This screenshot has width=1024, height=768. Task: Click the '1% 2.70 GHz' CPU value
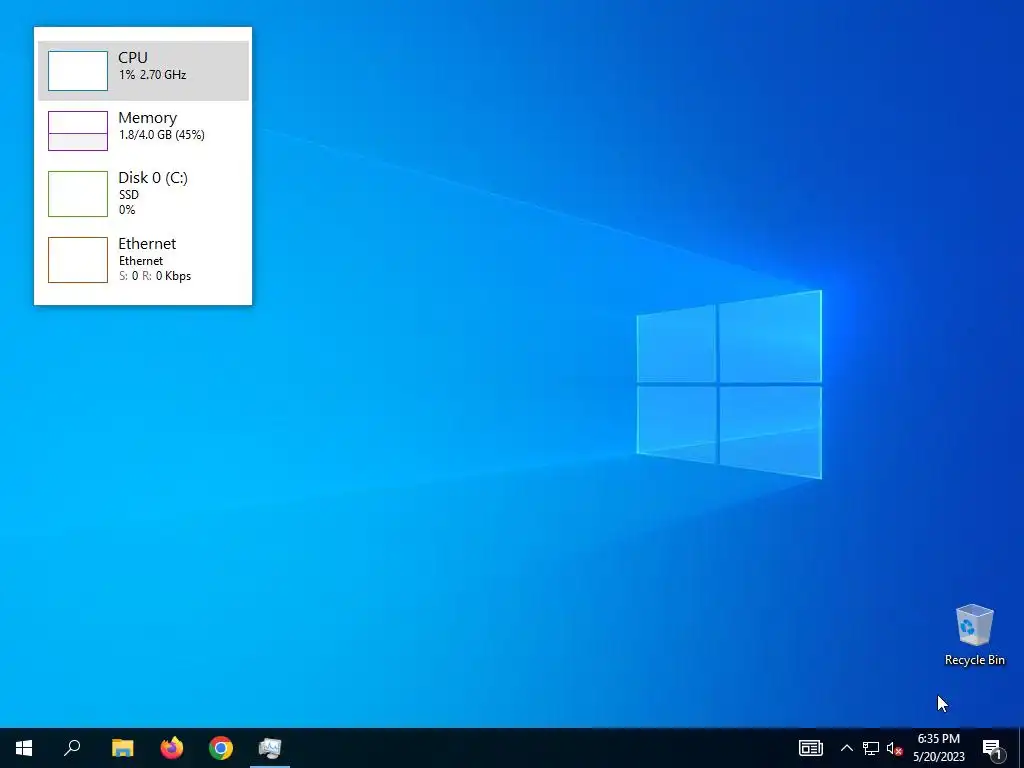(152, 74)
